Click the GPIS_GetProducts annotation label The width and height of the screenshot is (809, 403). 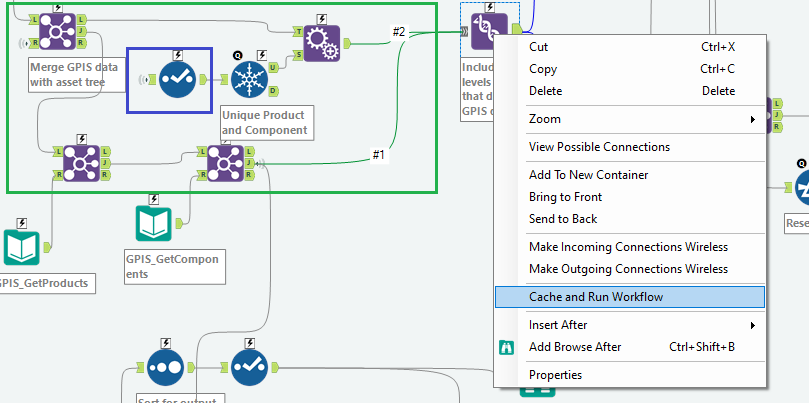point(46,283)
